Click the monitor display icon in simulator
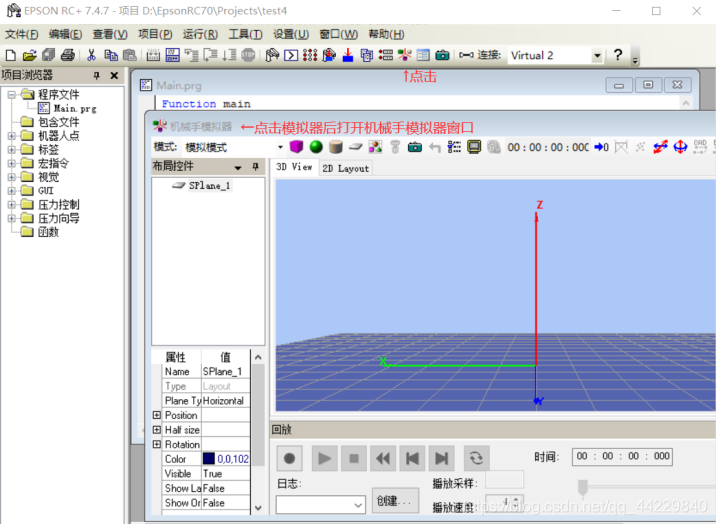Image resolution: width=717 pixels, height=525 pixels. [x=474, y=147]
